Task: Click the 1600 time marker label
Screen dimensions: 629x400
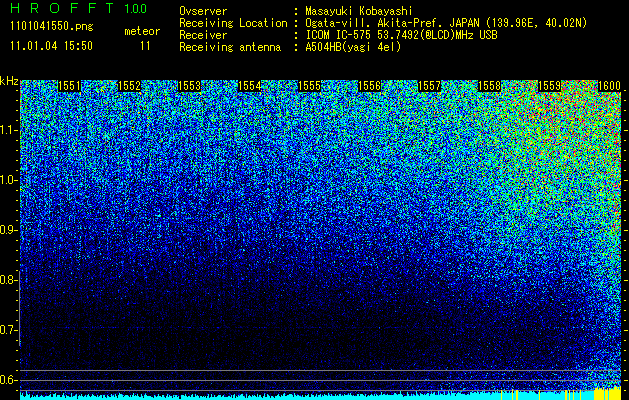Action: click(x=609, y=86)
